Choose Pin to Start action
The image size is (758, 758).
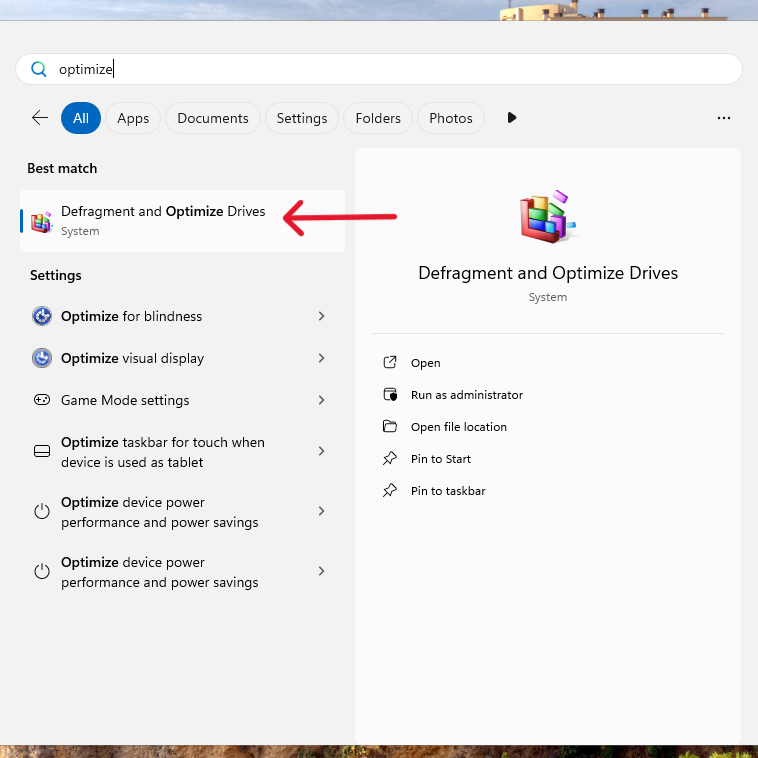pos(440,459)
